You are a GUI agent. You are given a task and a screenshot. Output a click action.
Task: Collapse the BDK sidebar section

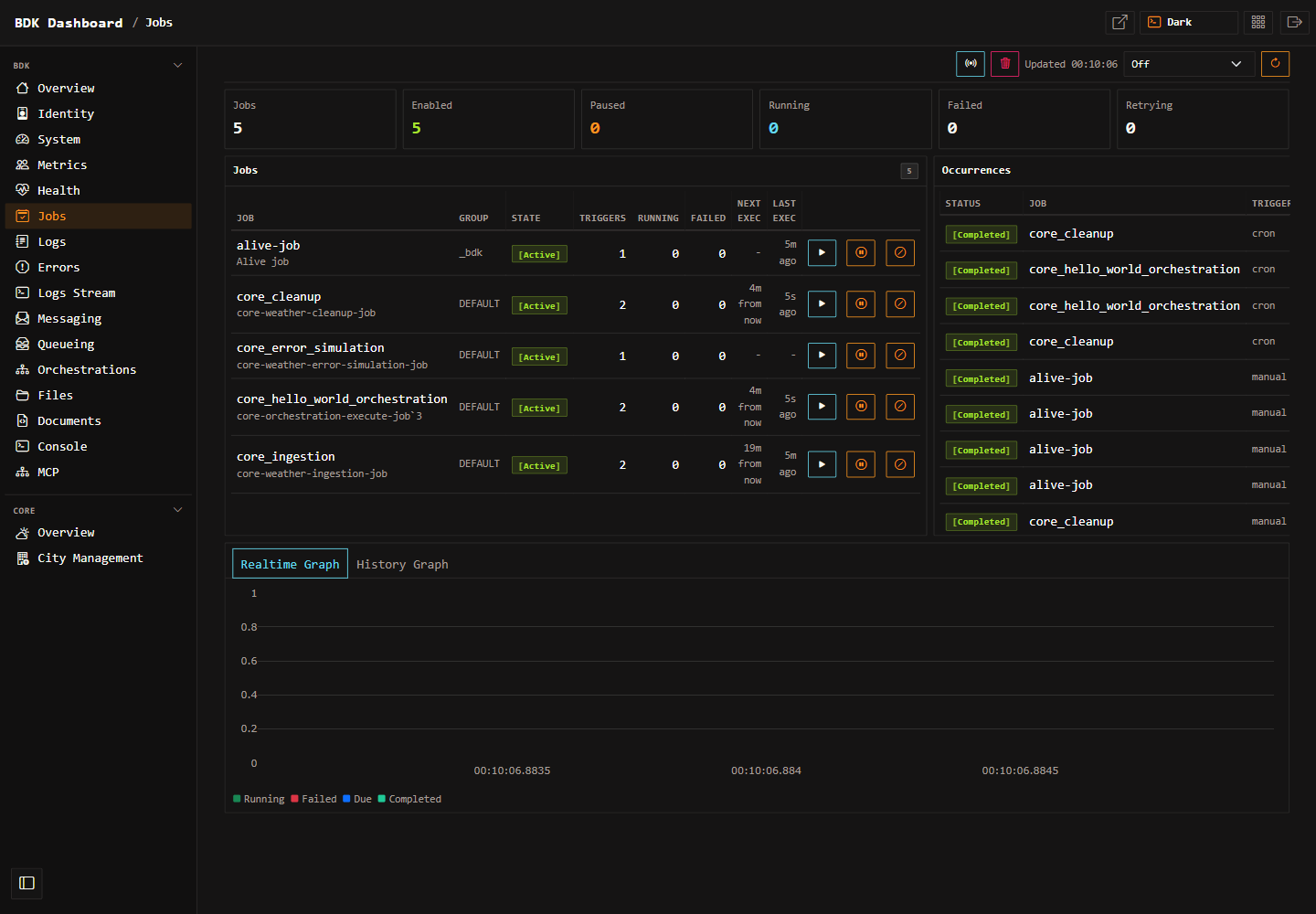[x=177, y=66]
